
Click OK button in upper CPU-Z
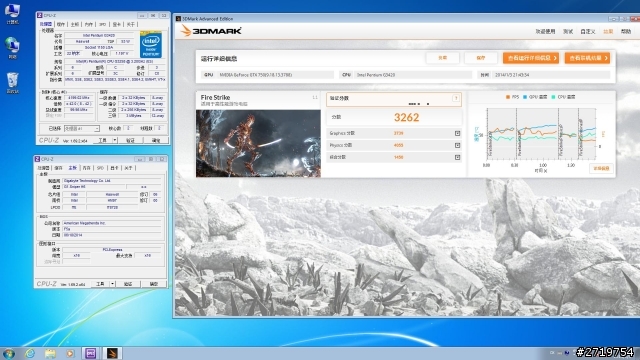pos(156,140)
